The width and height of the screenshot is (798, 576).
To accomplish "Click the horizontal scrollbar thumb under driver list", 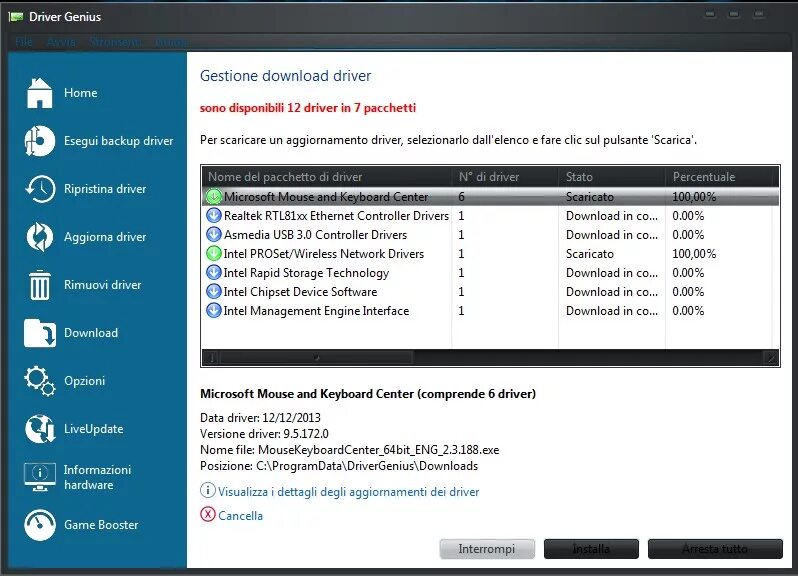I will 317,358.
